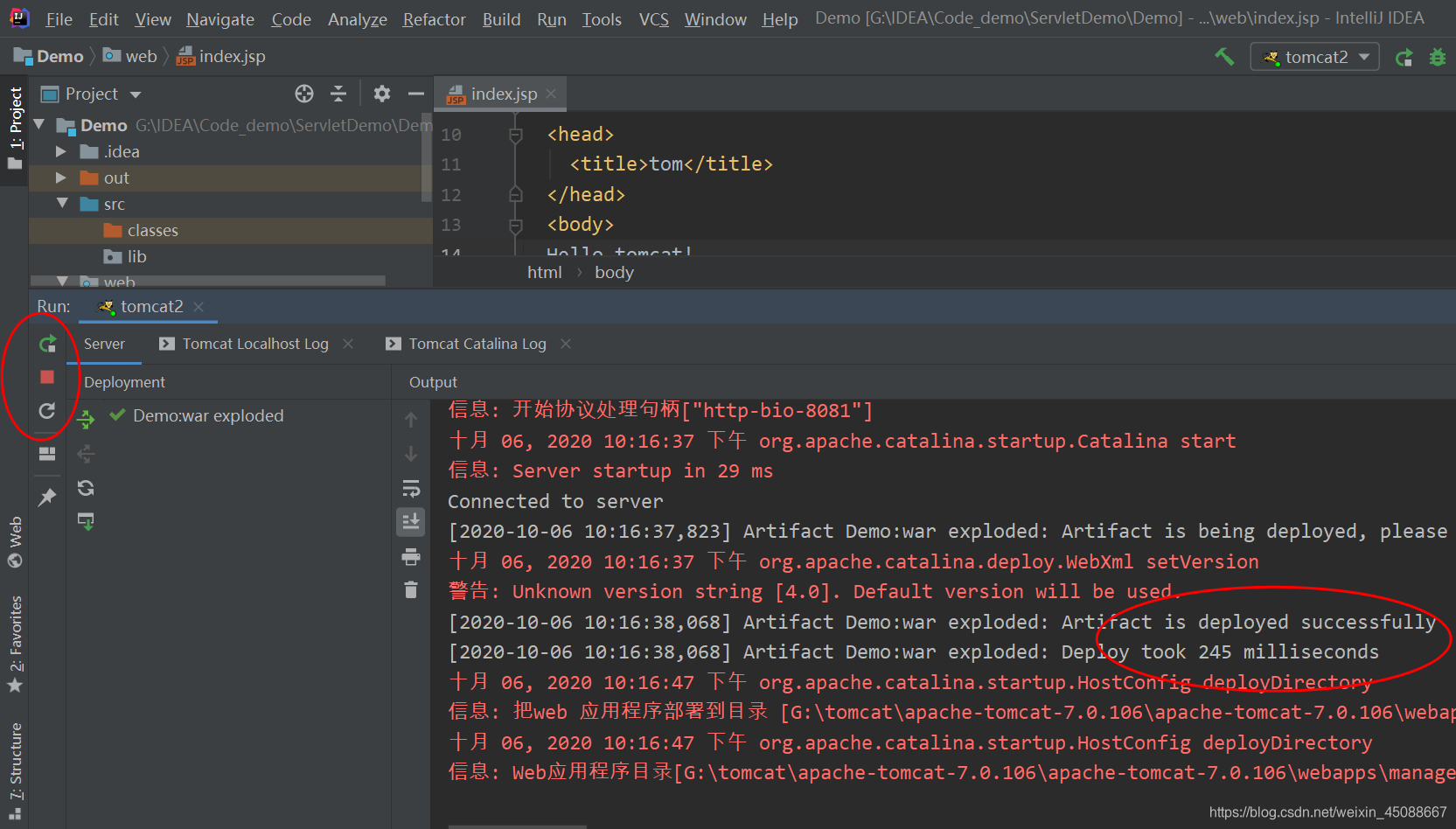
Task: Switch to Tomcat Catalina Log tab
Action: (x=466, y=344)
